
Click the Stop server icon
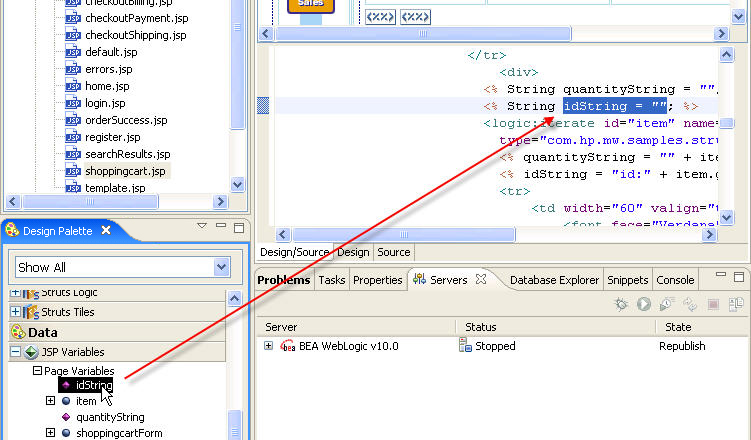click(x=713, y=305)
